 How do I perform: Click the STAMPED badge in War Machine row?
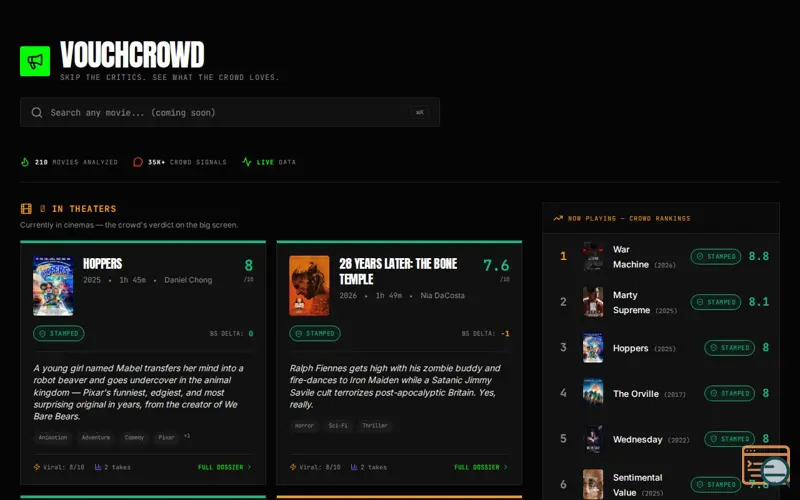pos(716,257)
